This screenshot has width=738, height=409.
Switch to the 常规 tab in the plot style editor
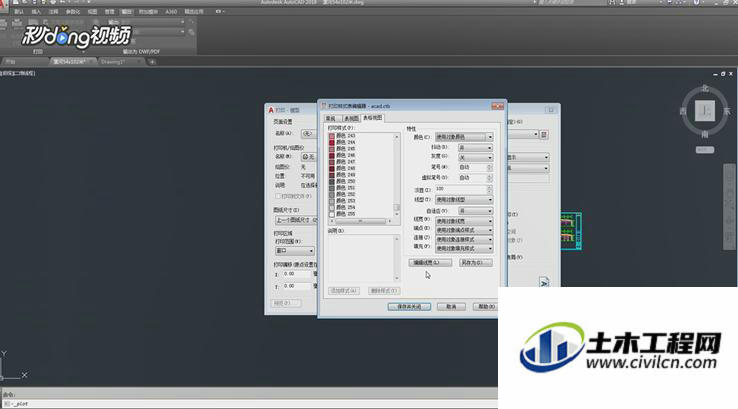tap(331, 118)
